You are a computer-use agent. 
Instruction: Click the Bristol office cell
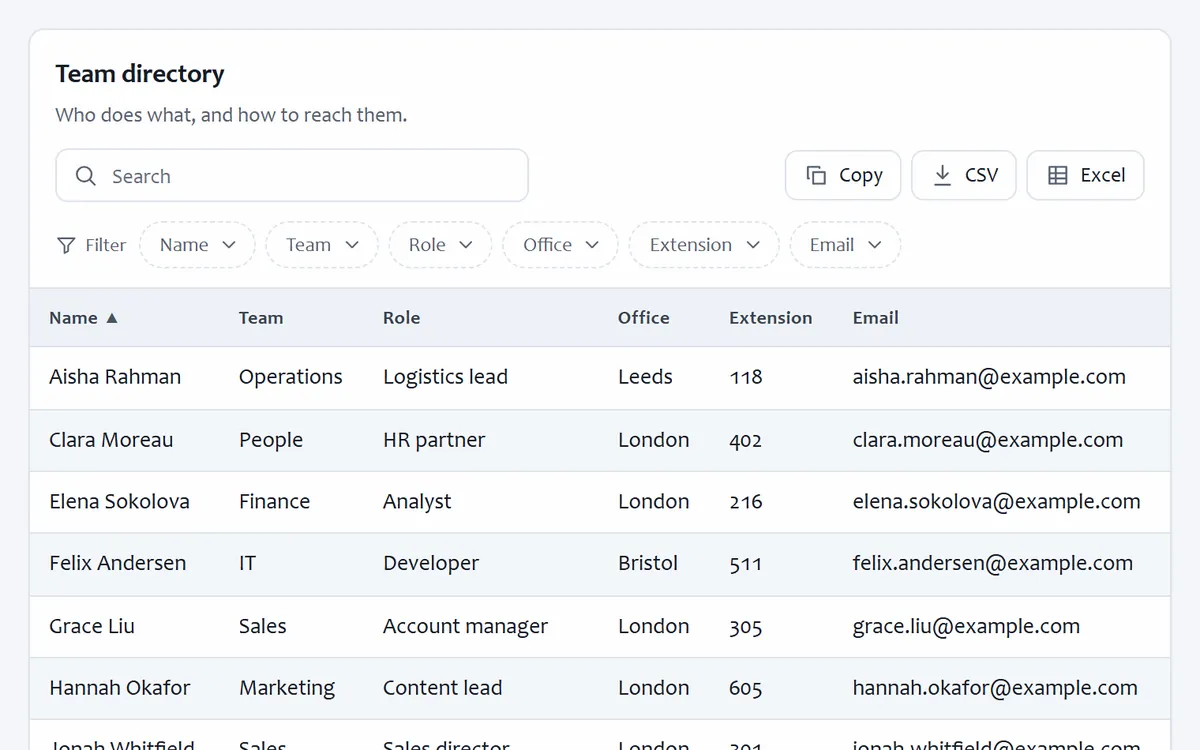coord(648,564)
